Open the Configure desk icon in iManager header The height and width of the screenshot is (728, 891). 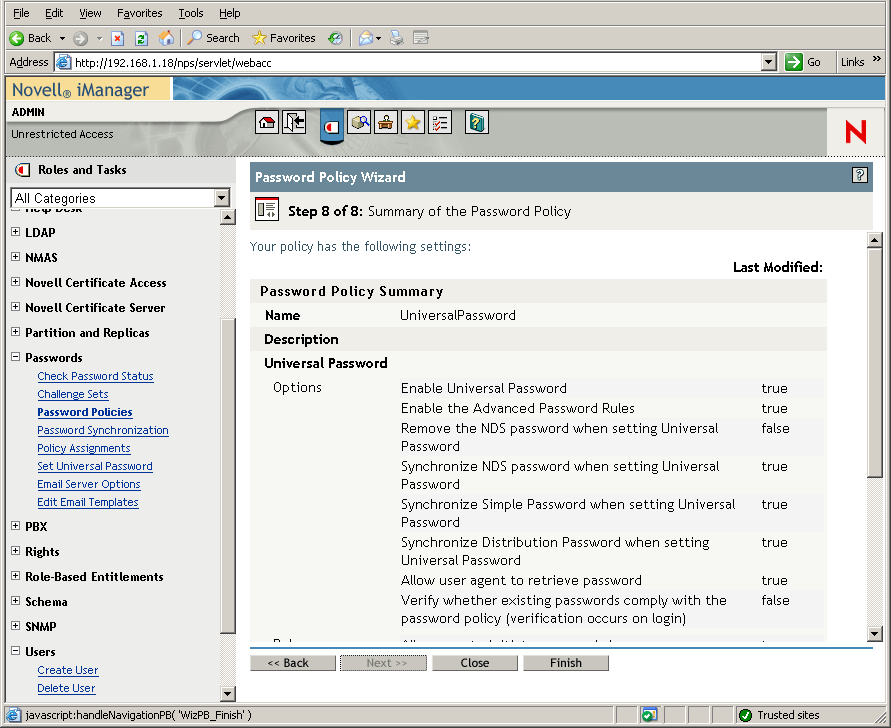[x=386, y=122]
